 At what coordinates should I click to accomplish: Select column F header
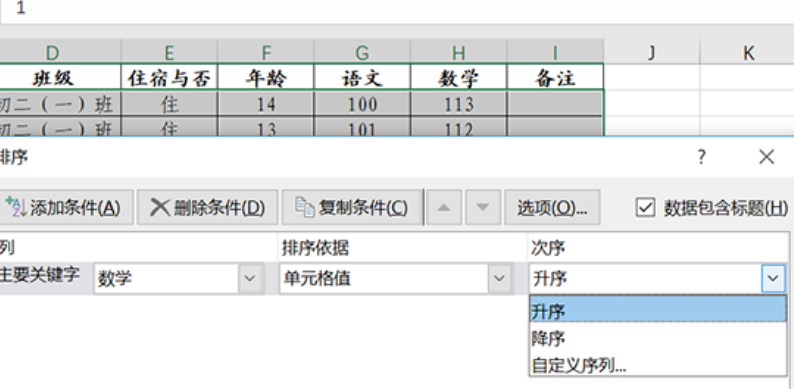(x=266, y=52)
